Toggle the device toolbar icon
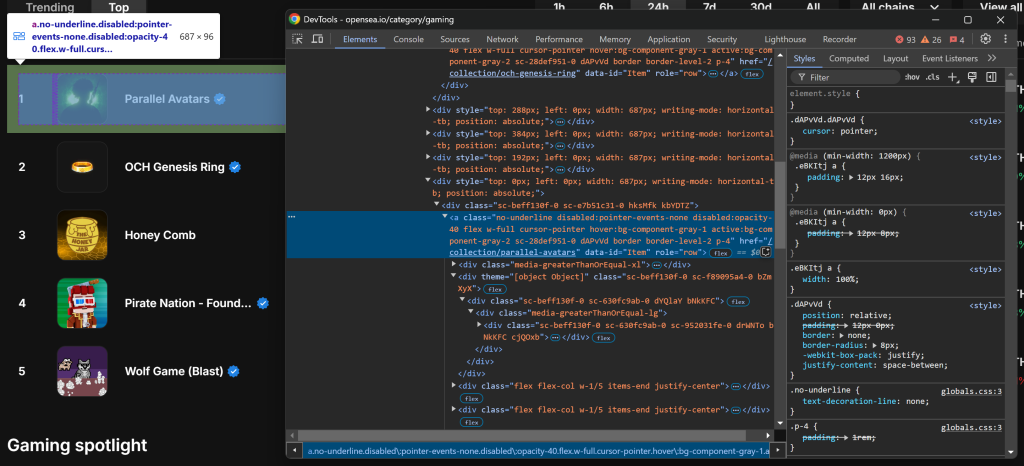The width and height of the screenshot is (1024, 466). pos(317,39)
